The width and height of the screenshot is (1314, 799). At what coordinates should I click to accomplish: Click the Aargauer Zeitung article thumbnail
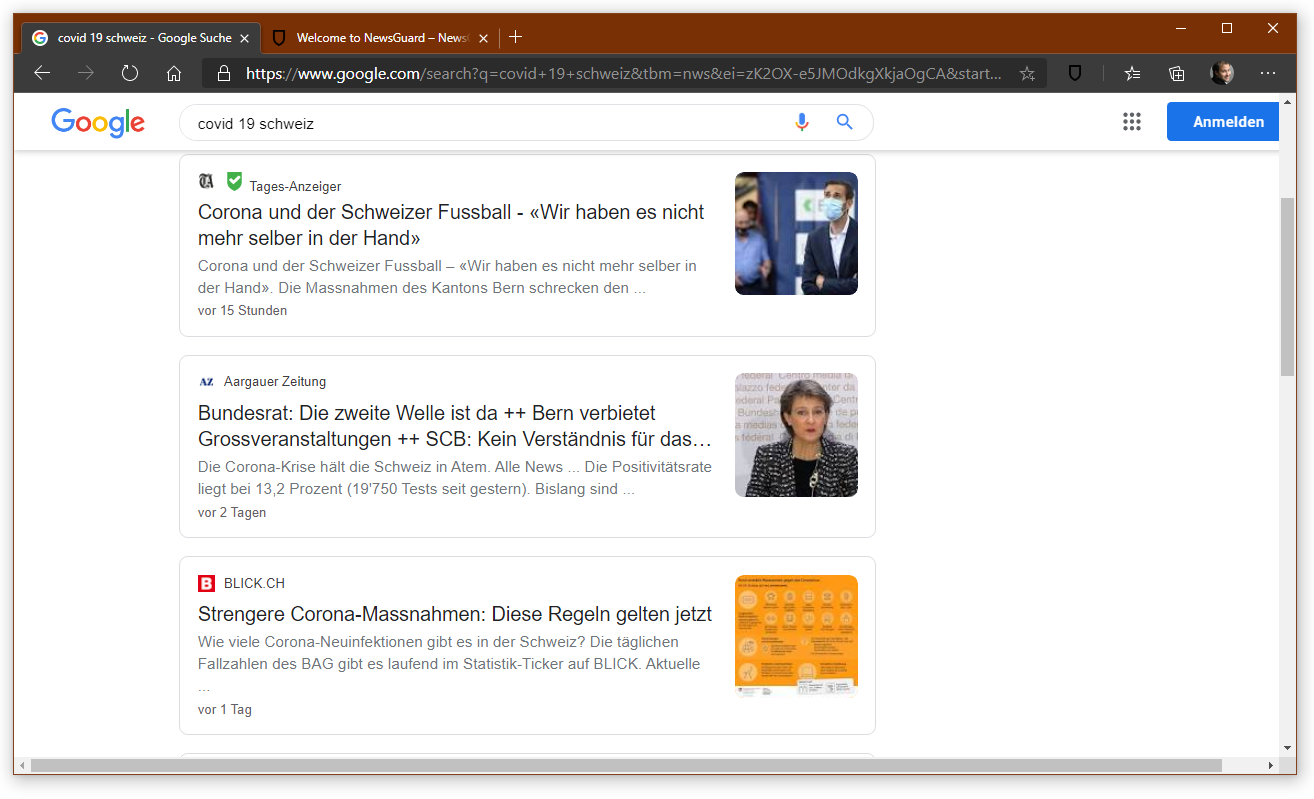tap(796, 435)
